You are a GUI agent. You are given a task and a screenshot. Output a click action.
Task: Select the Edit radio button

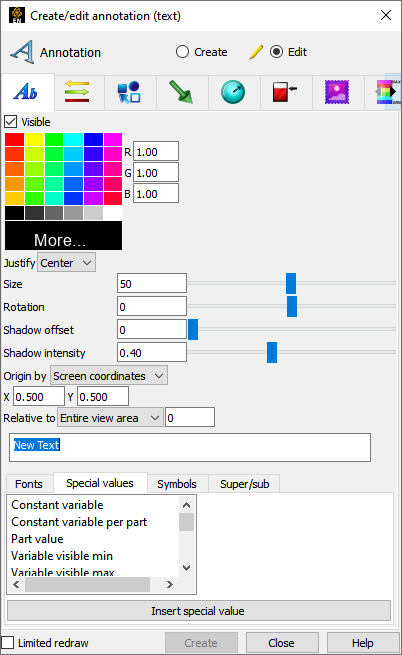(x=276, y=52)
